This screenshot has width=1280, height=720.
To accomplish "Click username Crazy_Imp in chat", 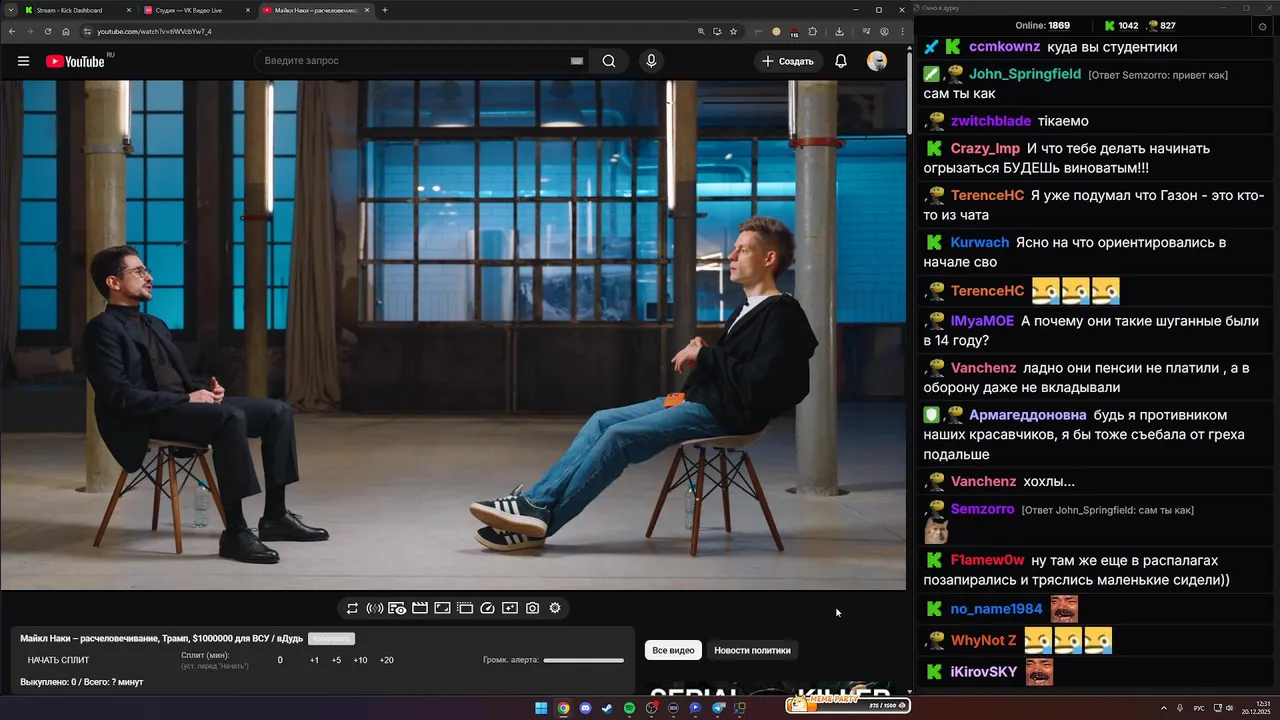I will (x=985, y=148).
